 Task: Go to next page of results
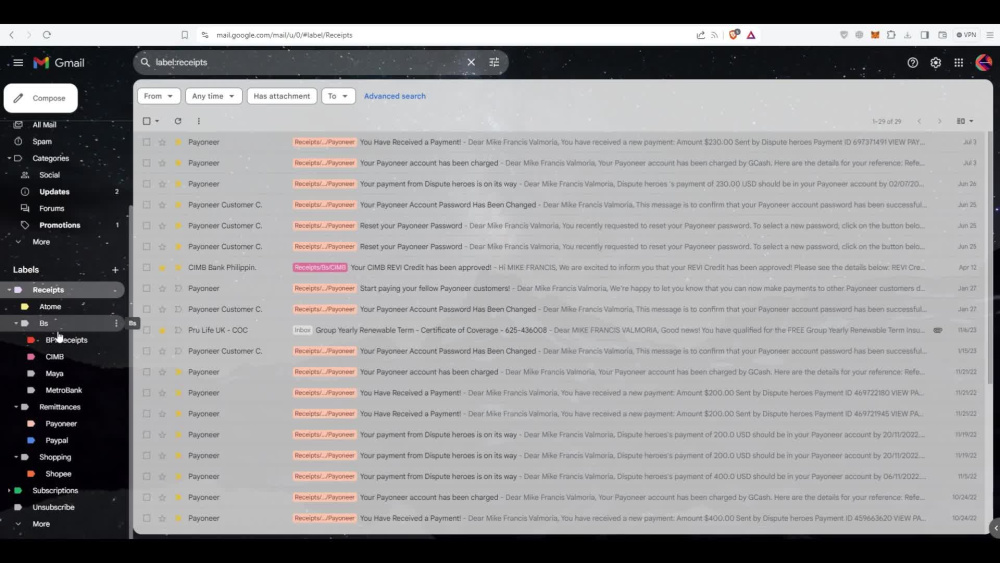tap(939, 121)
